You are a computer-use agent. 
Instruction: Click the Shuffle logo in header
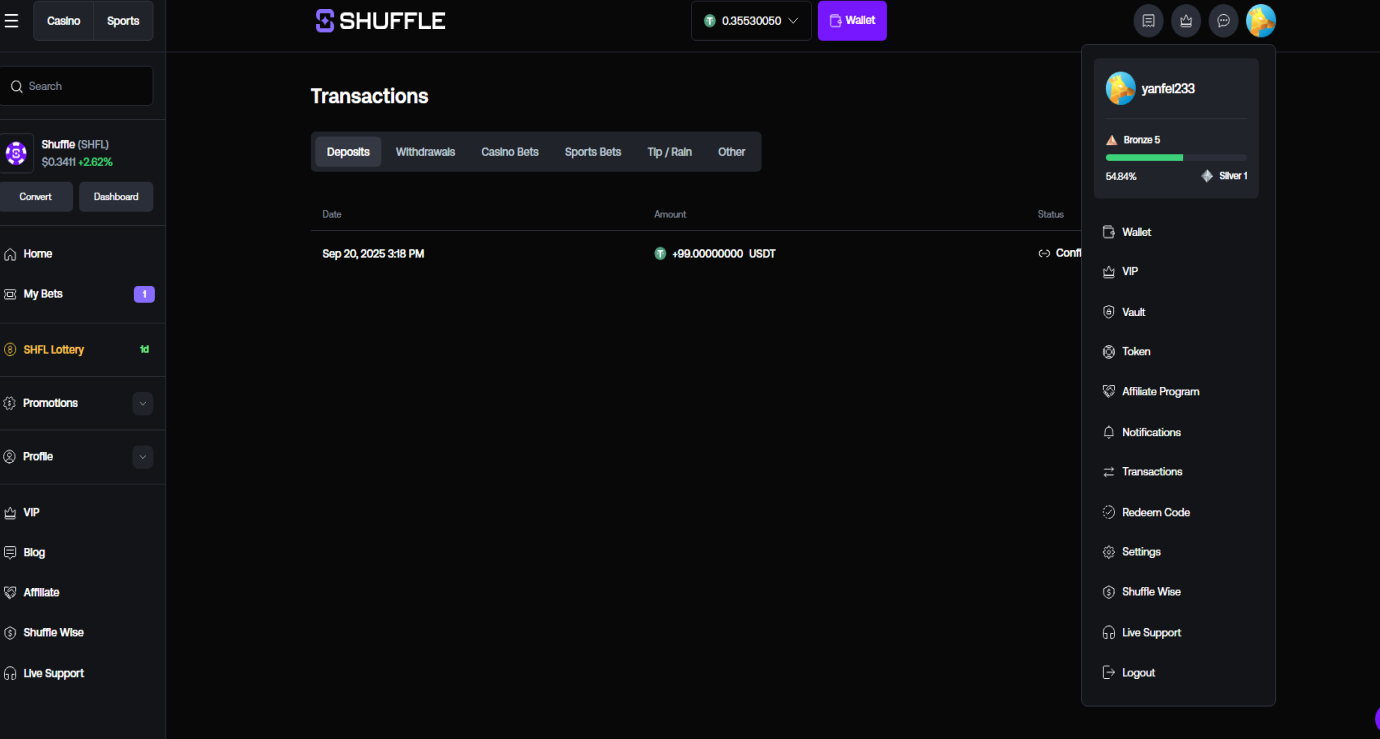380,20
